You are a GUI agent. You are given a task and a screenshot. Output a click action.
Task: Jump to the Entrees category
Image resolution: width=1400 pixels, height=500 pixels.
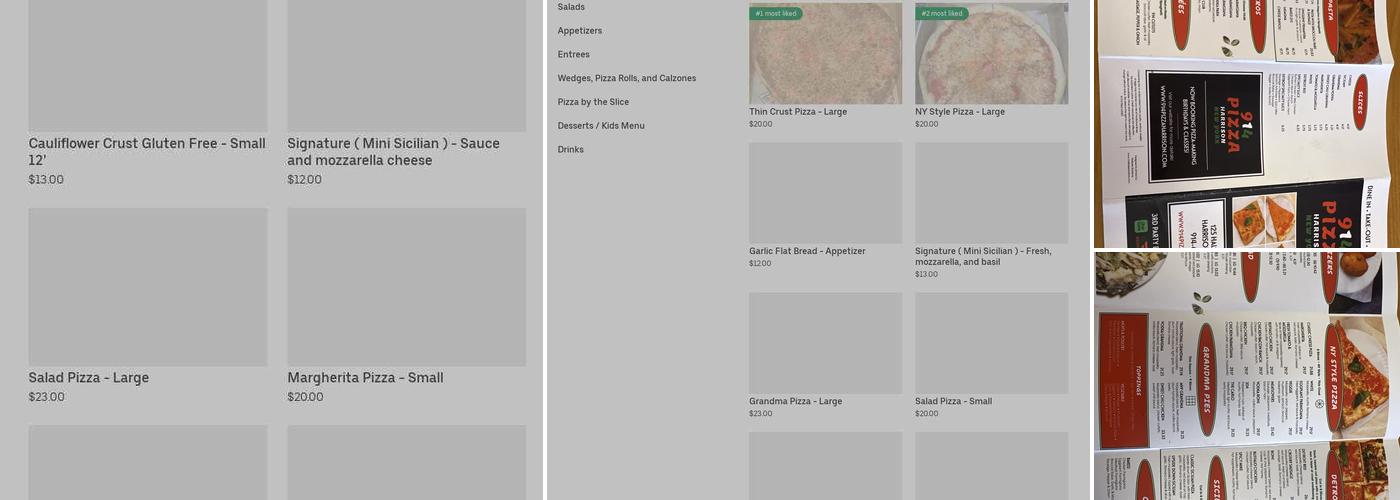click(574, 55)
